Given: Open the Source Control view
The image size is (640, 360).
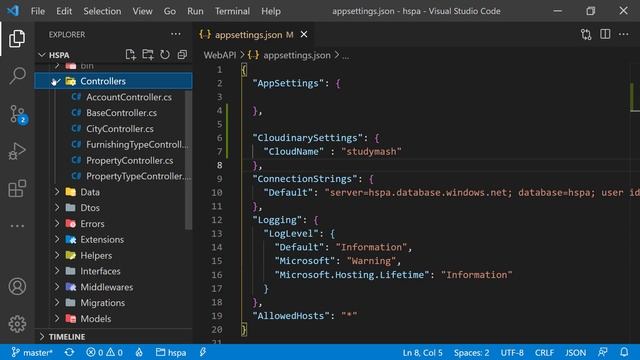Looking at the screenshot, I should (17, 114).
